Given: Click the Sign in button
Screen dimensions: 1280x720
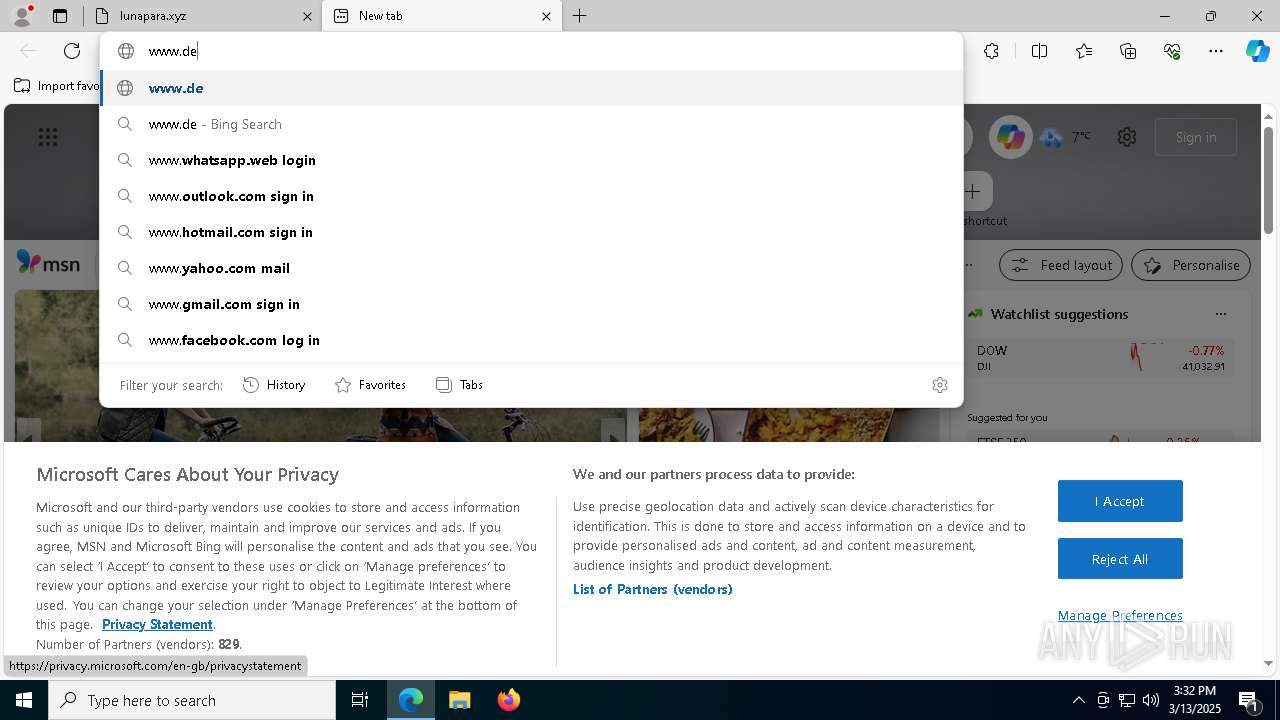Looking at the screenshot, I should pyautogui.click(x=1196, y=137).
